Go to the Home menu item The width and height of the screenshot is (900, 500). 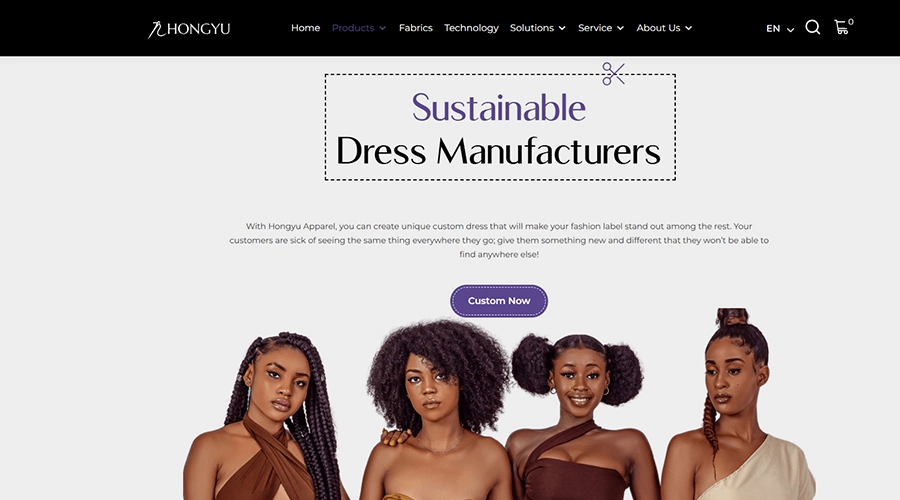coord(305,28)
